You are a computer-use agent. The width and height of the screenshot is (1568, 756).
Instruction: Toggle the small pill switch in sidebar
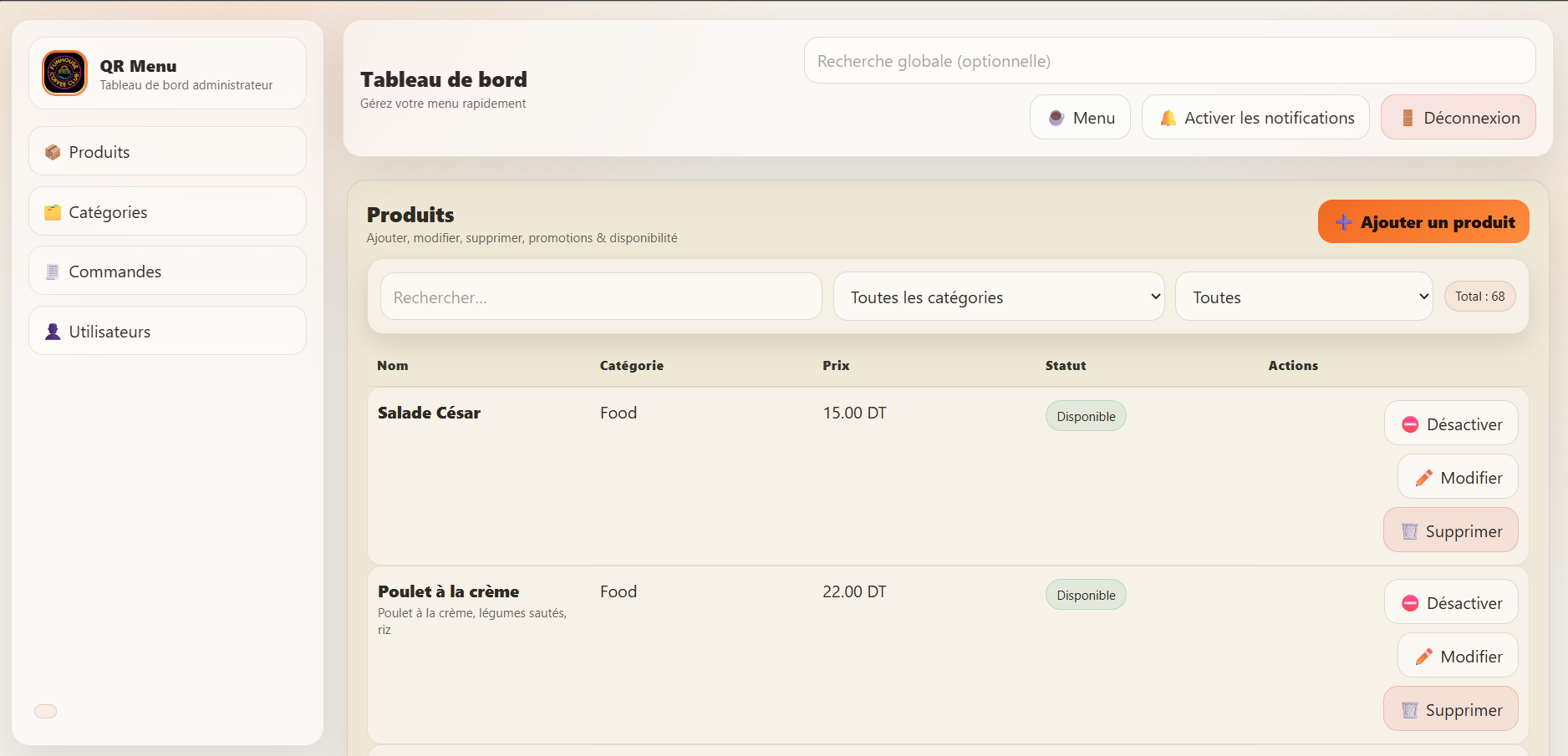coord(45,711)
